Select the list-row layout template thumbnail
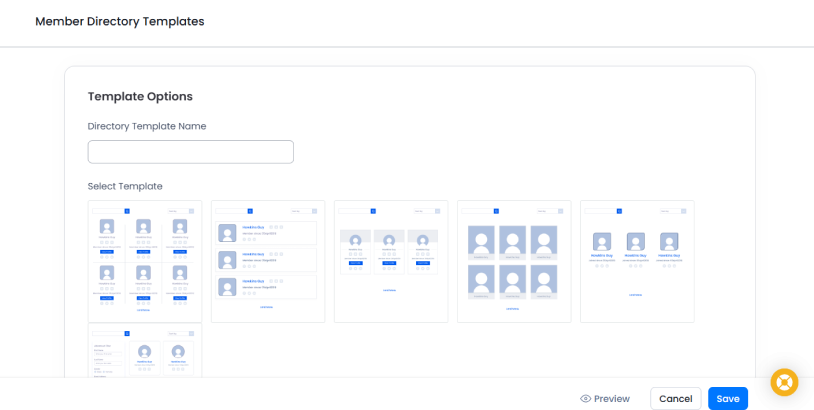This screenshot has width=814, height=410. 268,261
